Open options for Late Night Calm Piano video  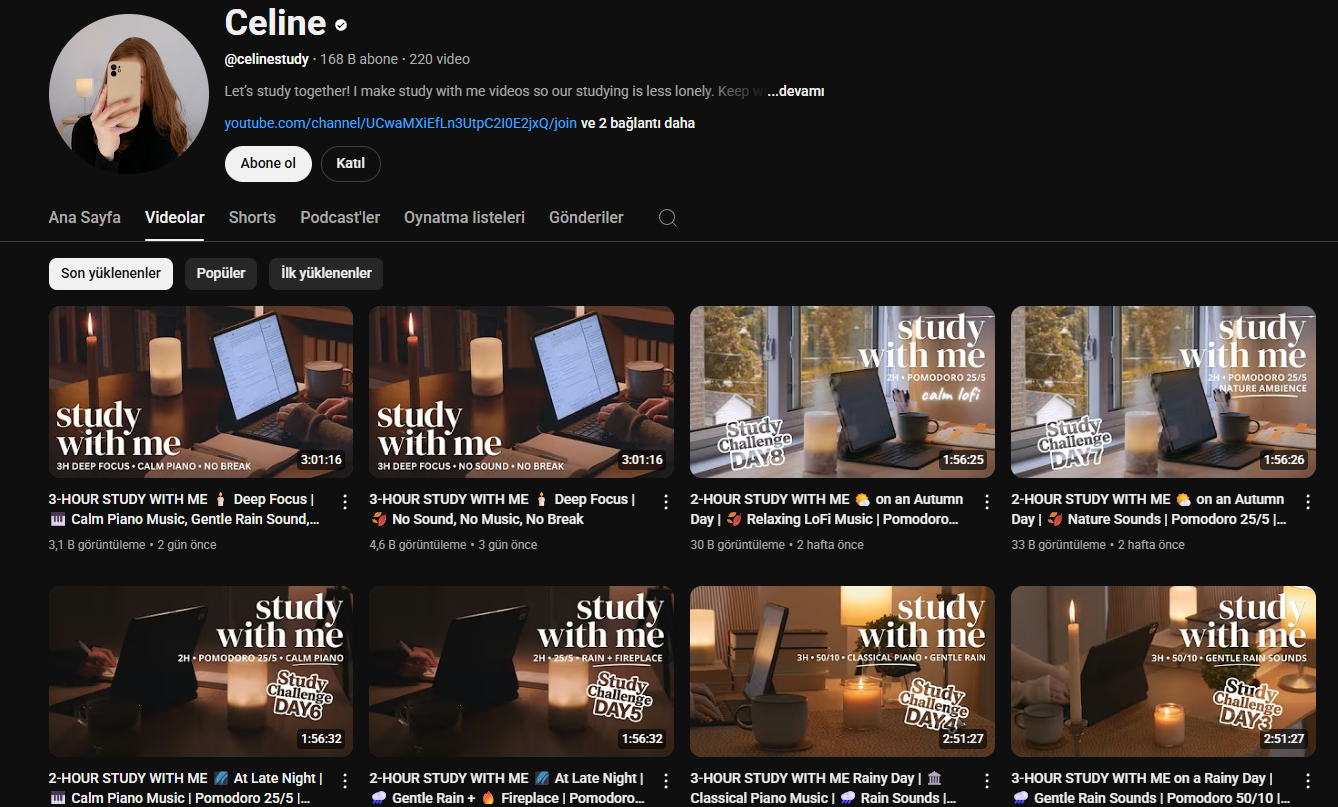(345, 780)
